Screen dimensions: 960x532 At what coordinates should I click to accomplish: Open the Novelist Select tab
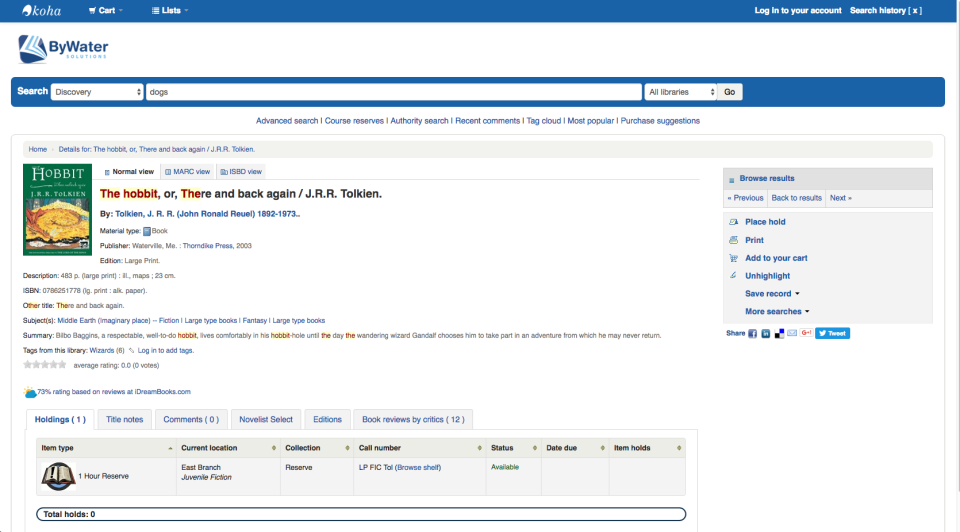(266, 419)
